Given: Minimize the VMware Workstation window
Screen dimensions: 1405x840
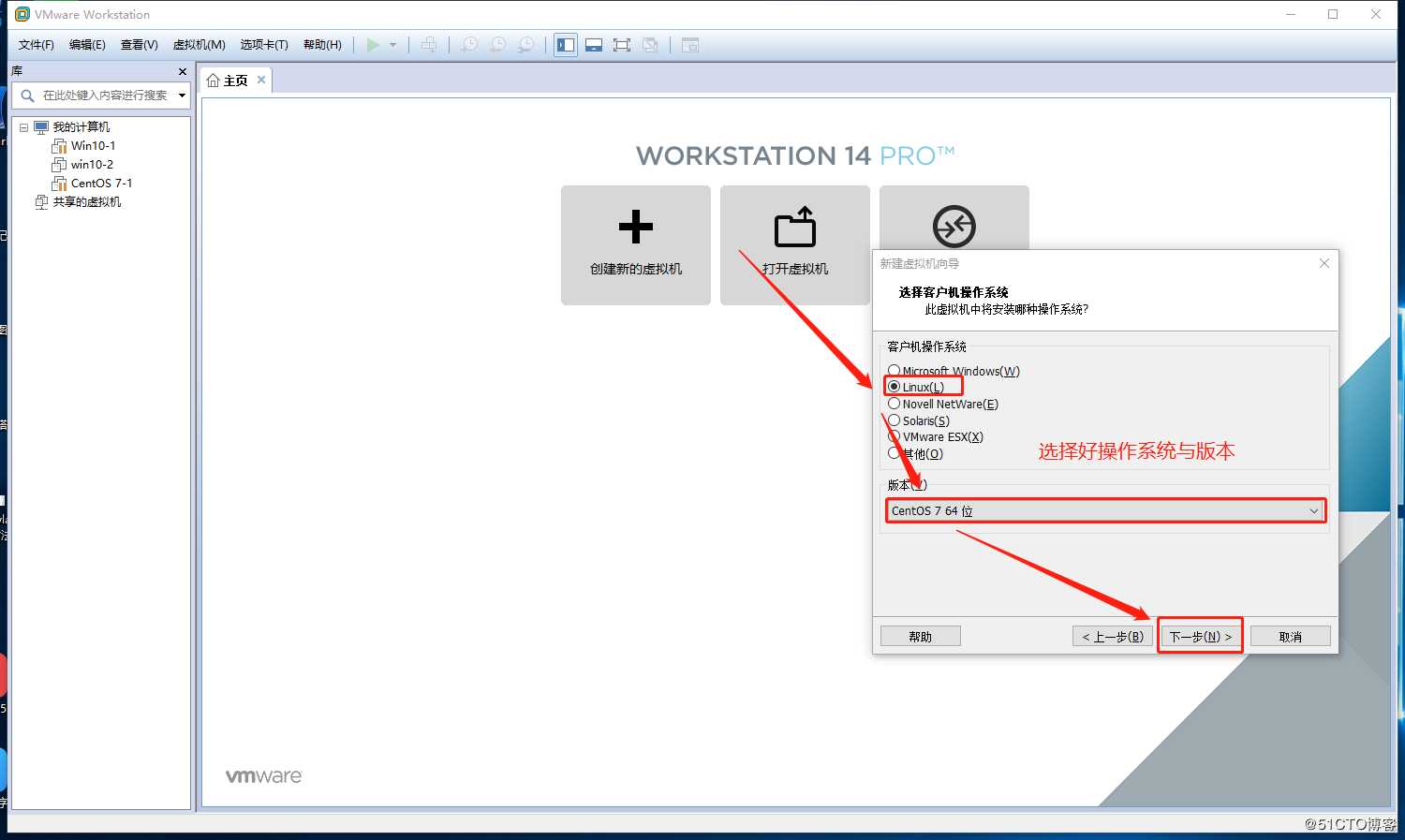Looking at the screenshot, I should [x=1291, y=14].
